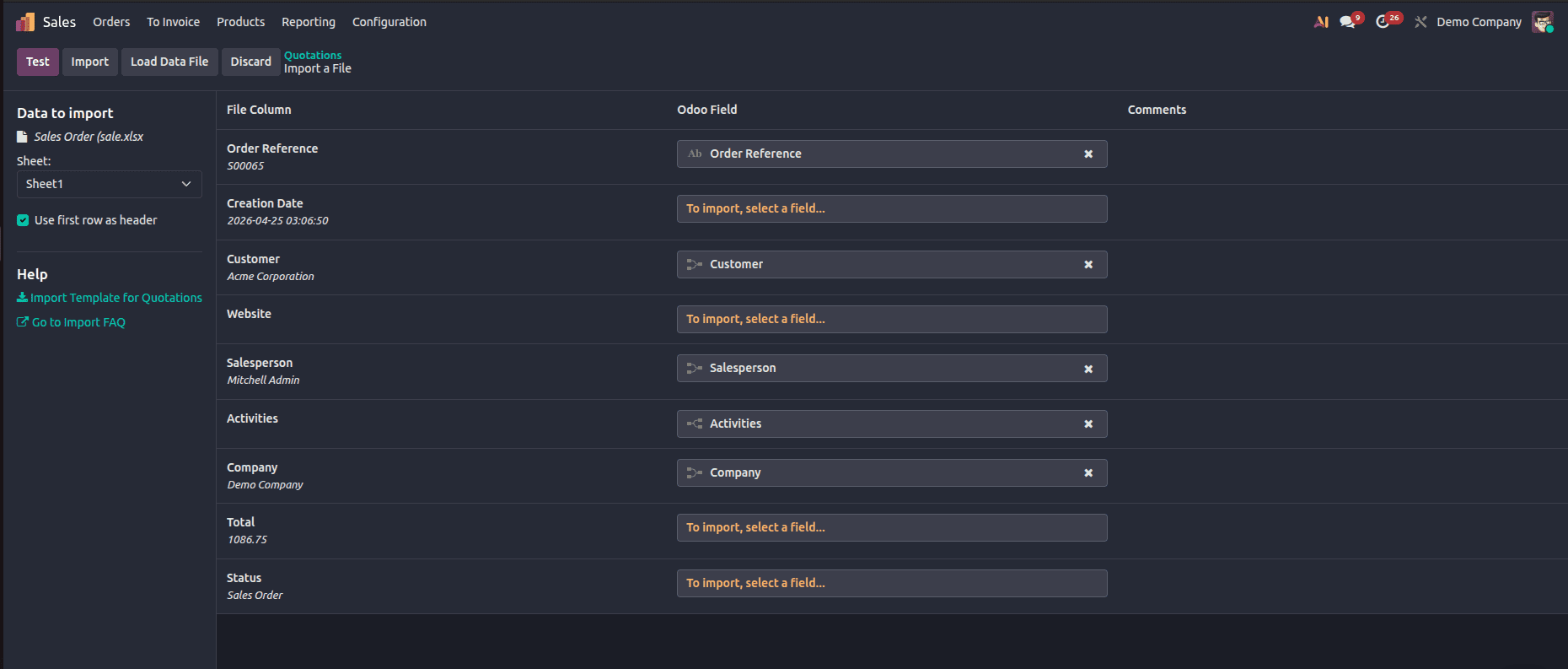Open the Order Reference Odoo field dropdown

(892, 154)
